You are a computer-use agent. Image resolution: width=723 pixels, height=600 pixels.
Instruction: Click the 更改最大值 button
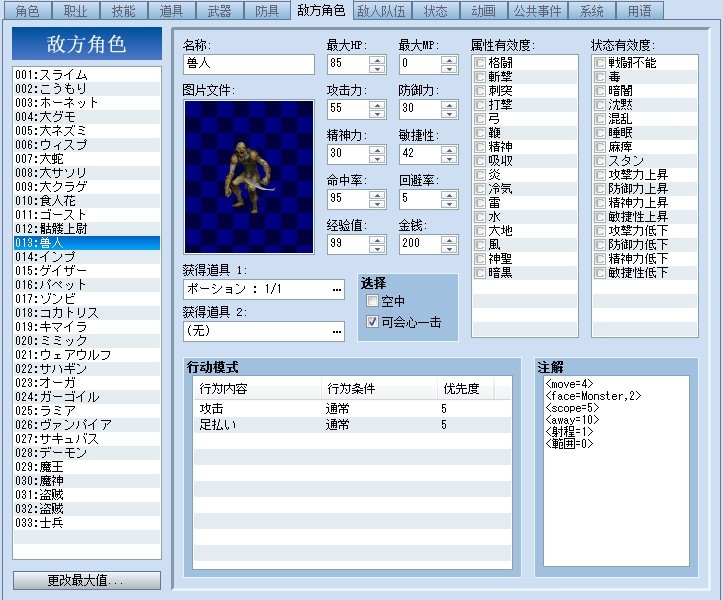[87, 581]
